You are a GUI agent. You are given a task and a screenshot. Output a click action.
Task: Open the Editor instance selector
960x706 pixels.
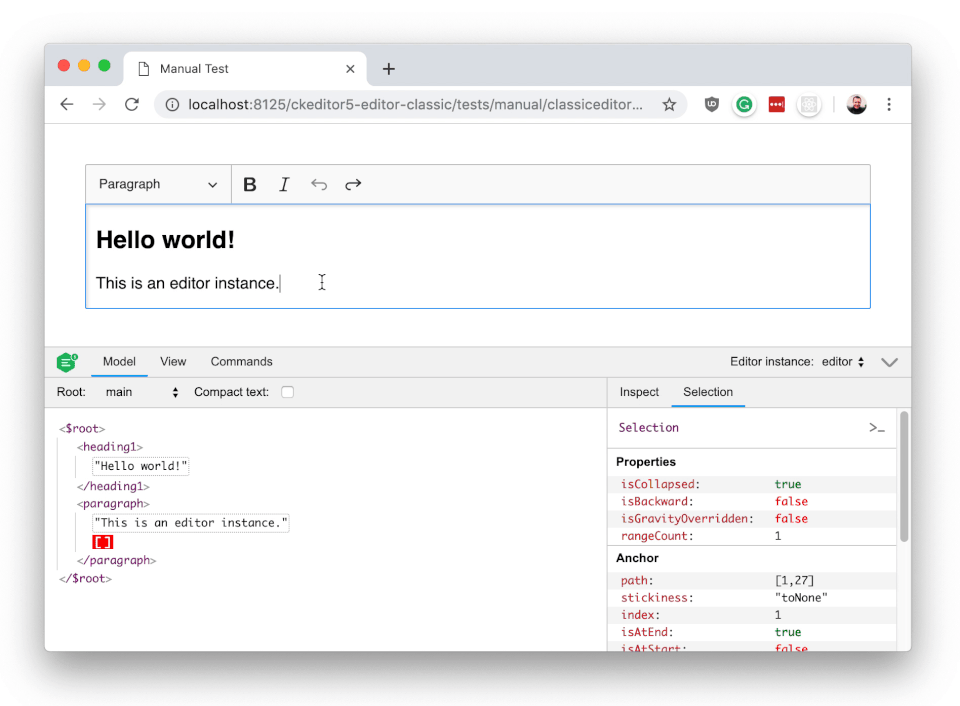(x=843, y=362)
